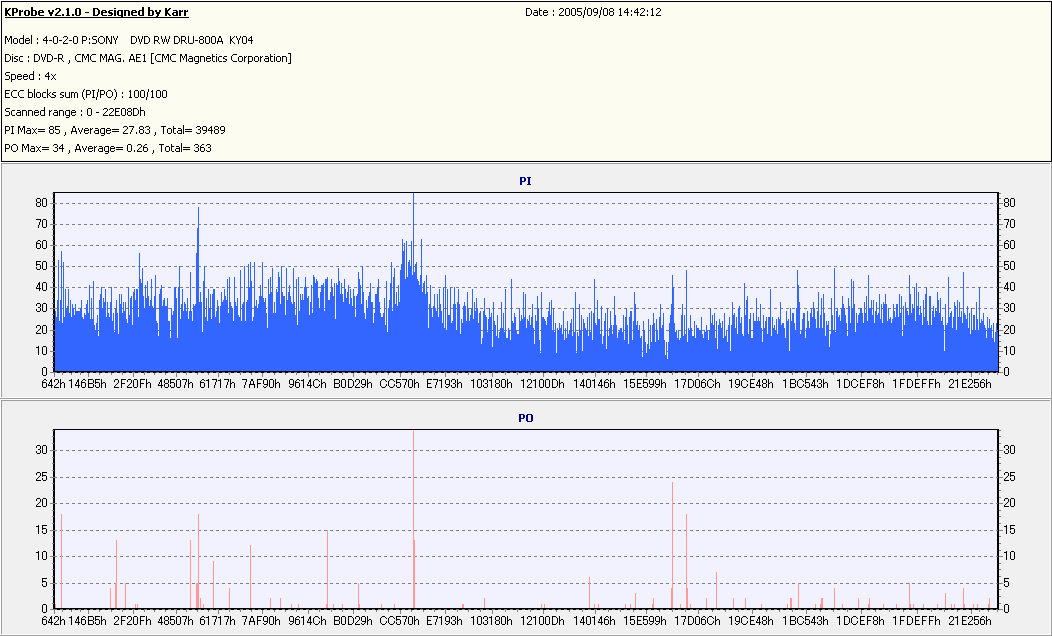Image resolution: width=1052 pixels, height=636 pixels.
Task: Click "15" on the PO chart's left axis
Action: (42, 530)
